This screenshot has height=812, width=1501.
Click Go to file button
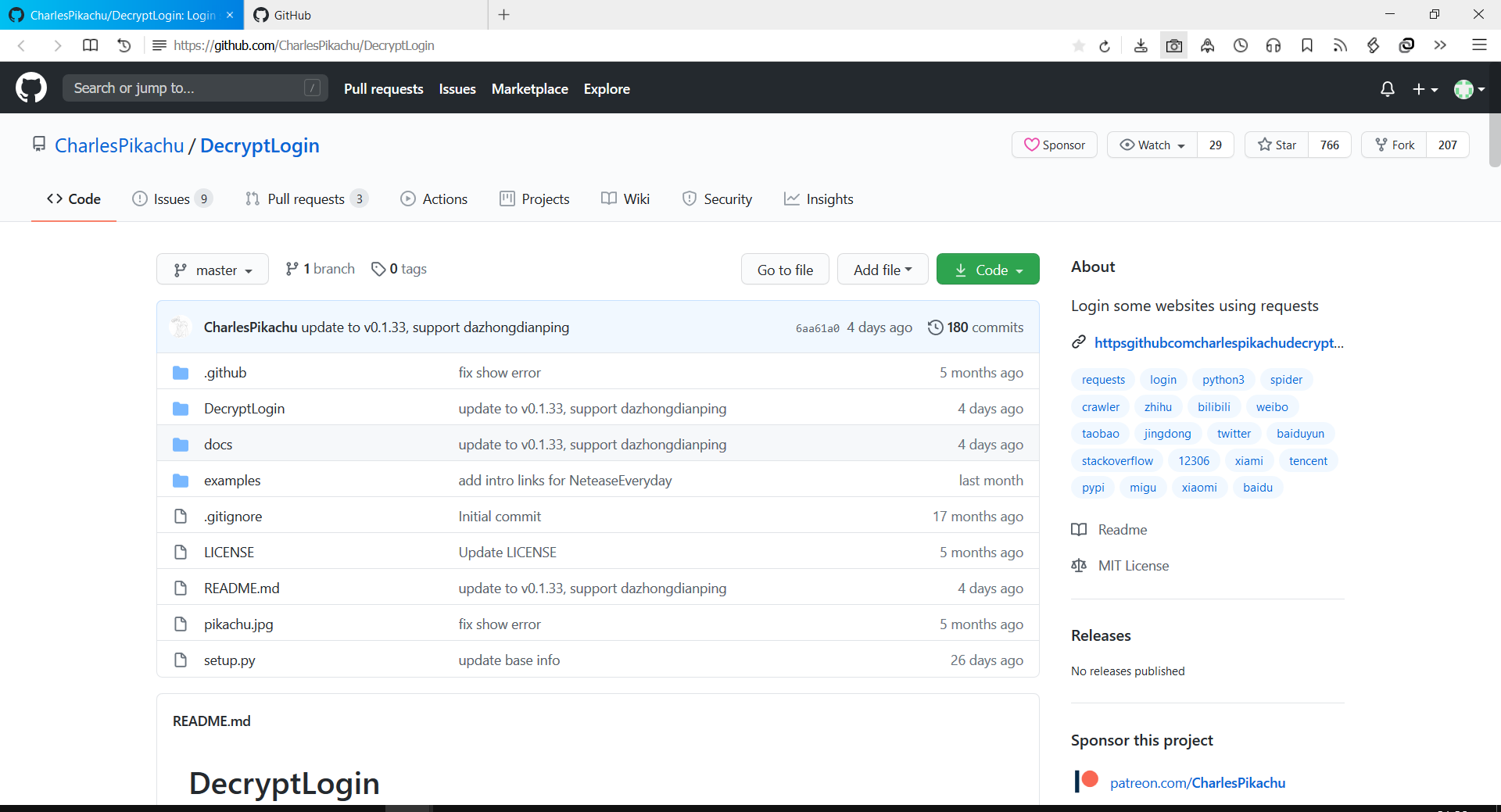pos(785,269)
